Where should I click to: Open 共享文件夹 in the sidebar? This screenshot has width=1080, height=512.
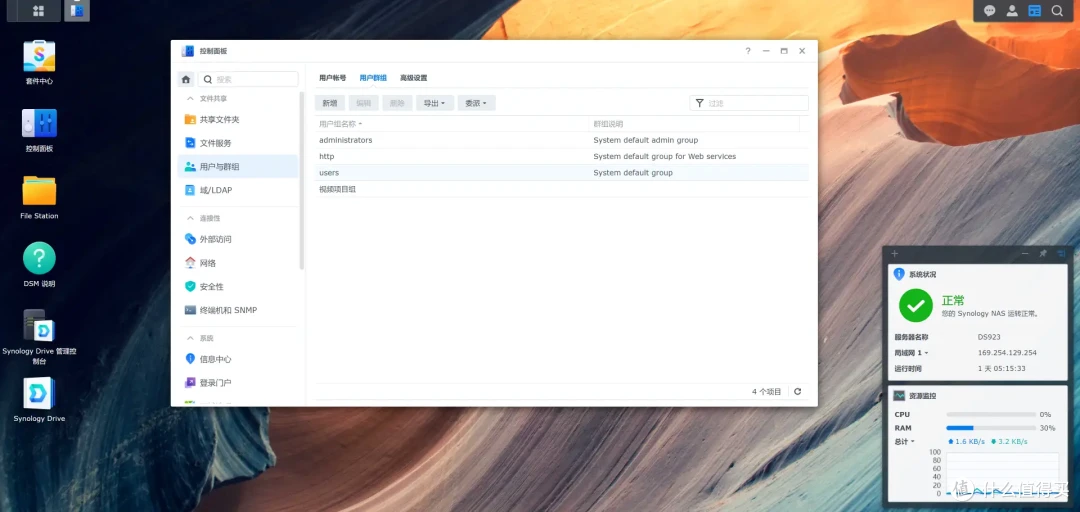pos(238,119)
